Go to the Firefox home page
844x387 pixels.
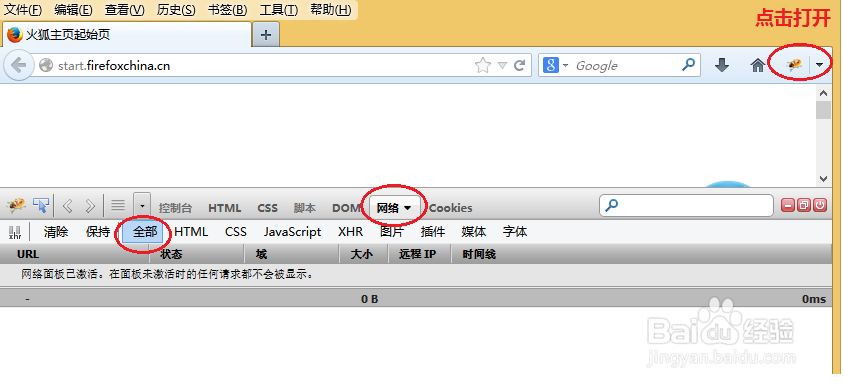(x=758, y=65)
